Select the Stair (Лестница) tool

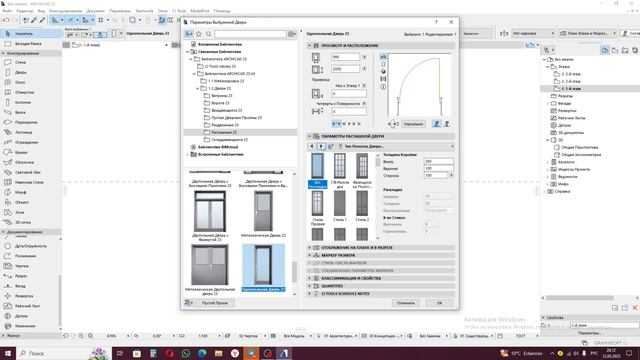(31, 132)
